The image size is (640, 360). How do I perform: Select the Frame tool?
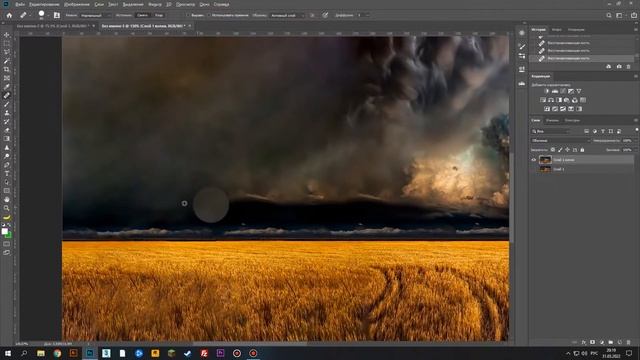click(7, 78)
